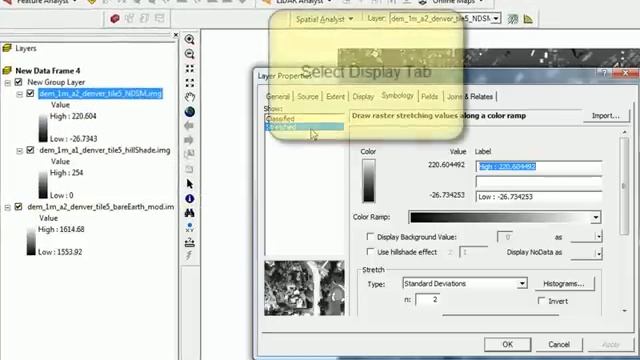640x360 pixels.
Task: Click the New Data Frame 4 icon
Action: (7, 70)
